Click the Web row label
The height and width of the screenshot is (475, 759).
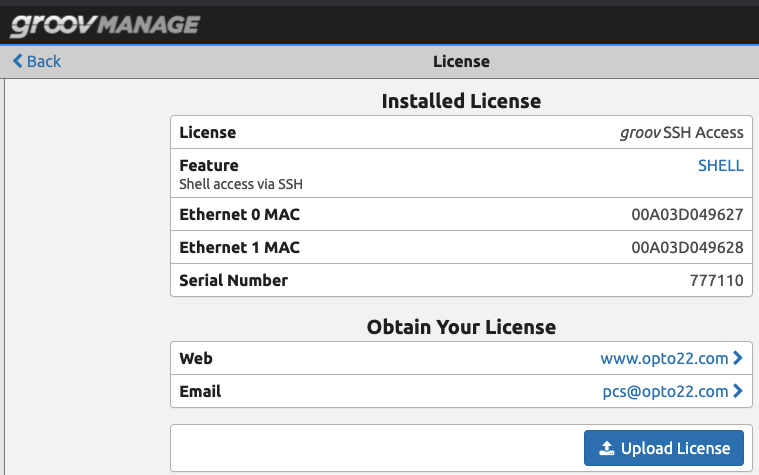tap(196, 358)
